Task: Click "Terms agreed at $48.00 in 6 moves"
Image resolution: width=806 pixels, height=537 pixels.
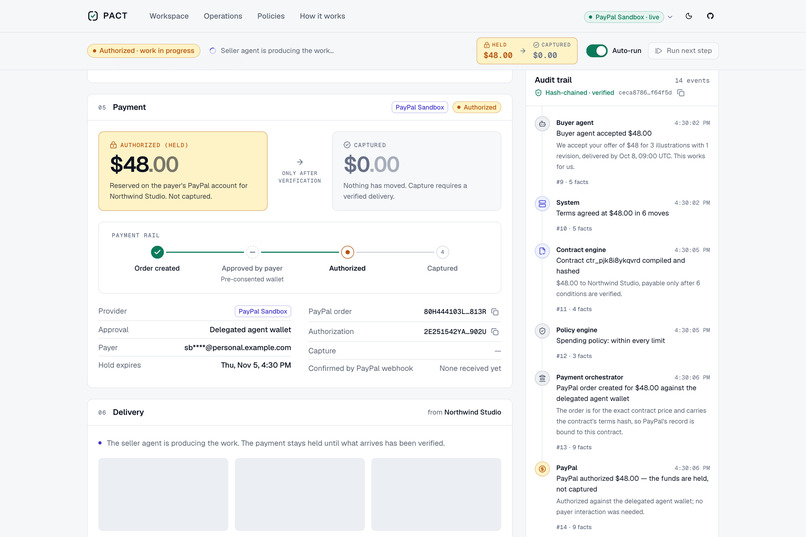Action: [612, 213]
